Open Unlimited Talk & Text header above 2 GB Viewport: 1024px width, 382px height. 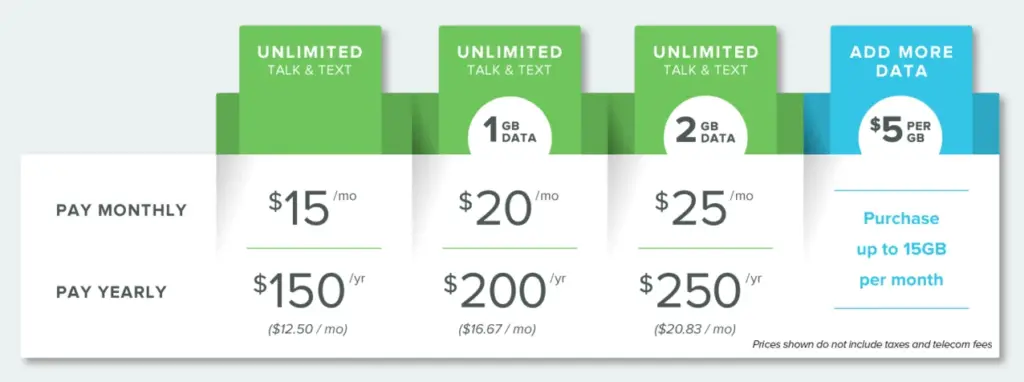point(705,60)
